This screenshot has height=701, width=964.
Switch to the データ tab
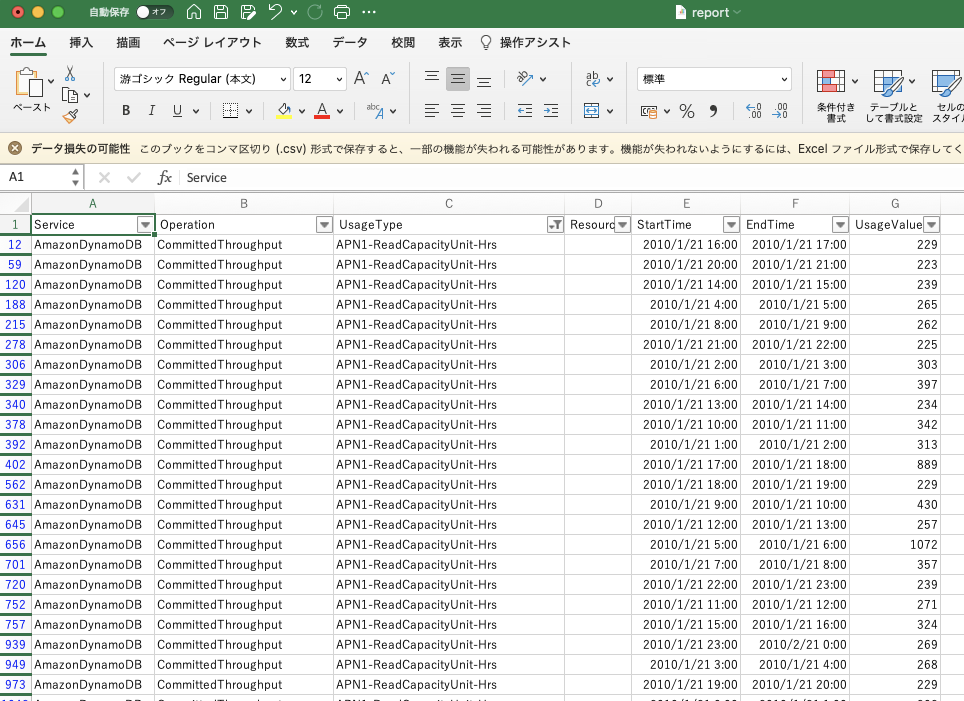tap(350, 42)
